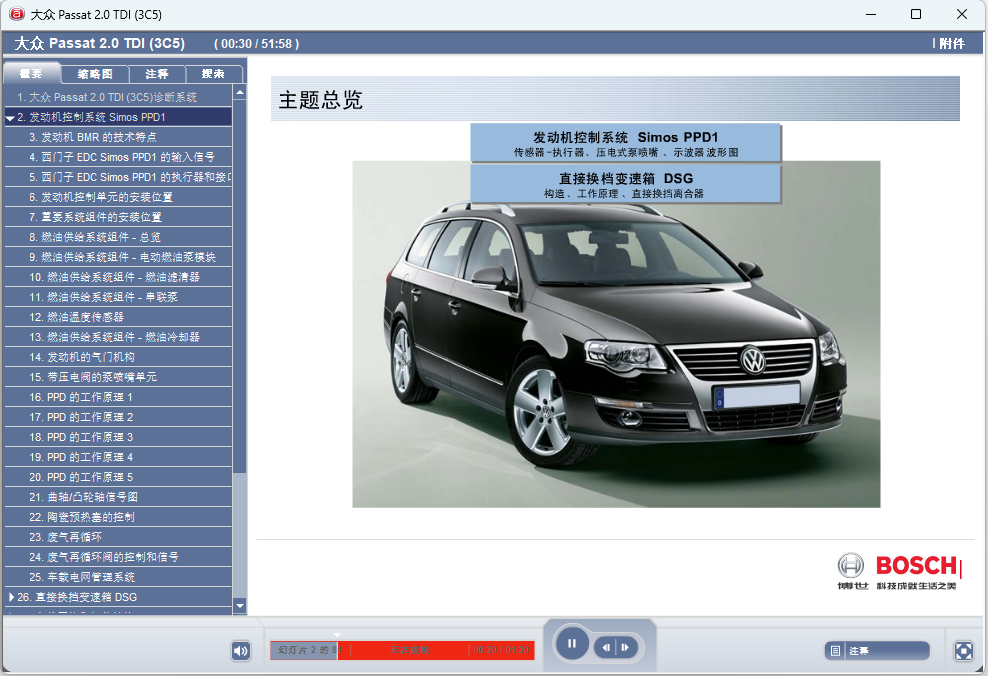Viewport: 988px width, 676px height.
Task: Close the Passat 2.0 TDI window
Action: [x=962, y=14]
